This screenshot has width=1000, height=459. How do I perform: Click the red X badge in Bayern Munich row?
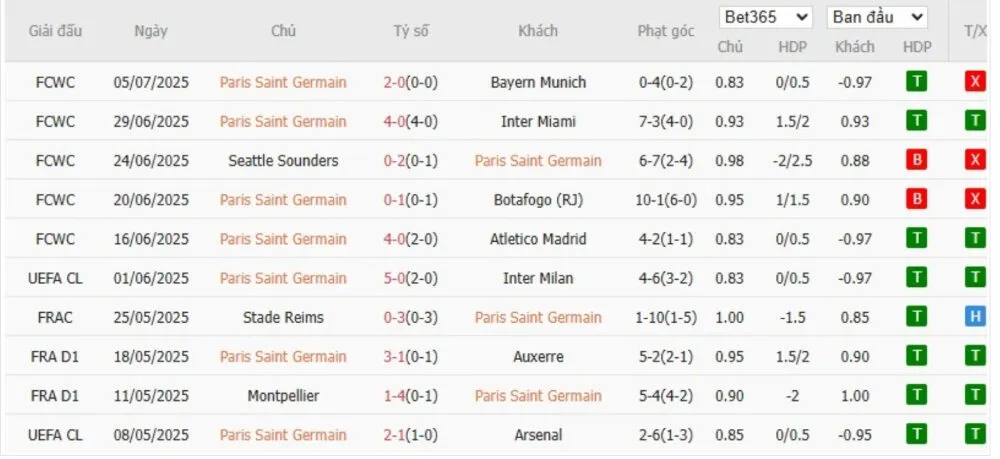point(974,83)
